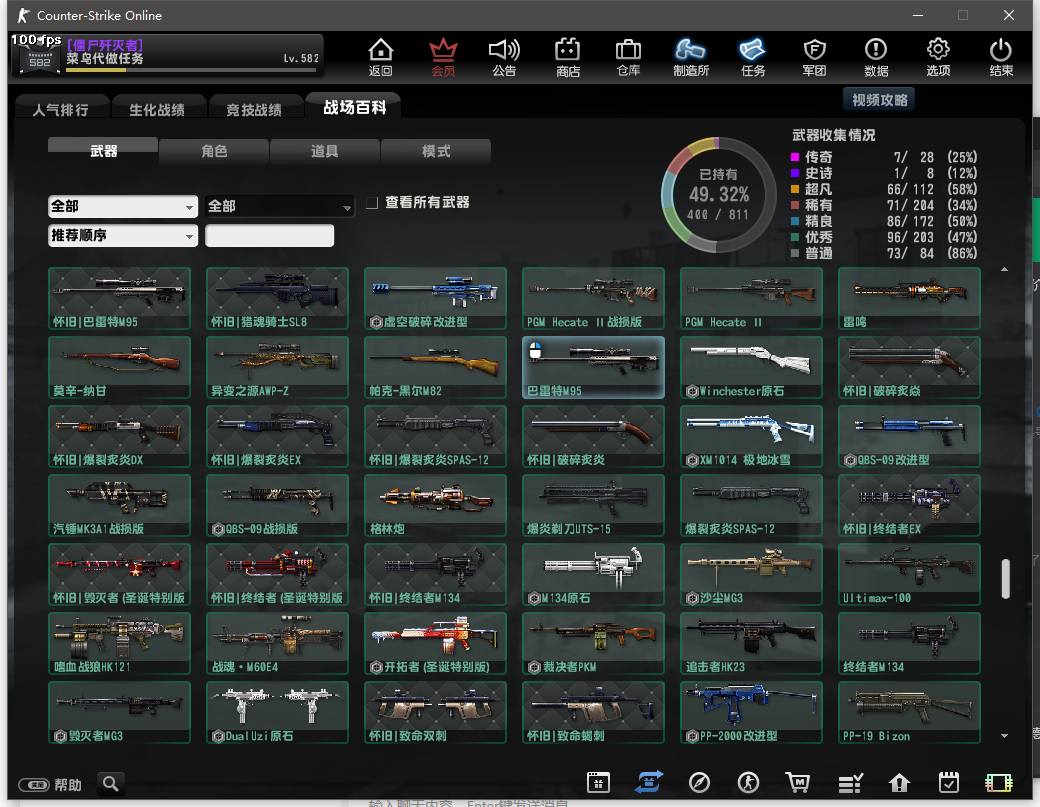Open the checklist icon in bottom bar
This screenshot has height=807, width=1040.
pyautogui.click(x=850, y=784)
